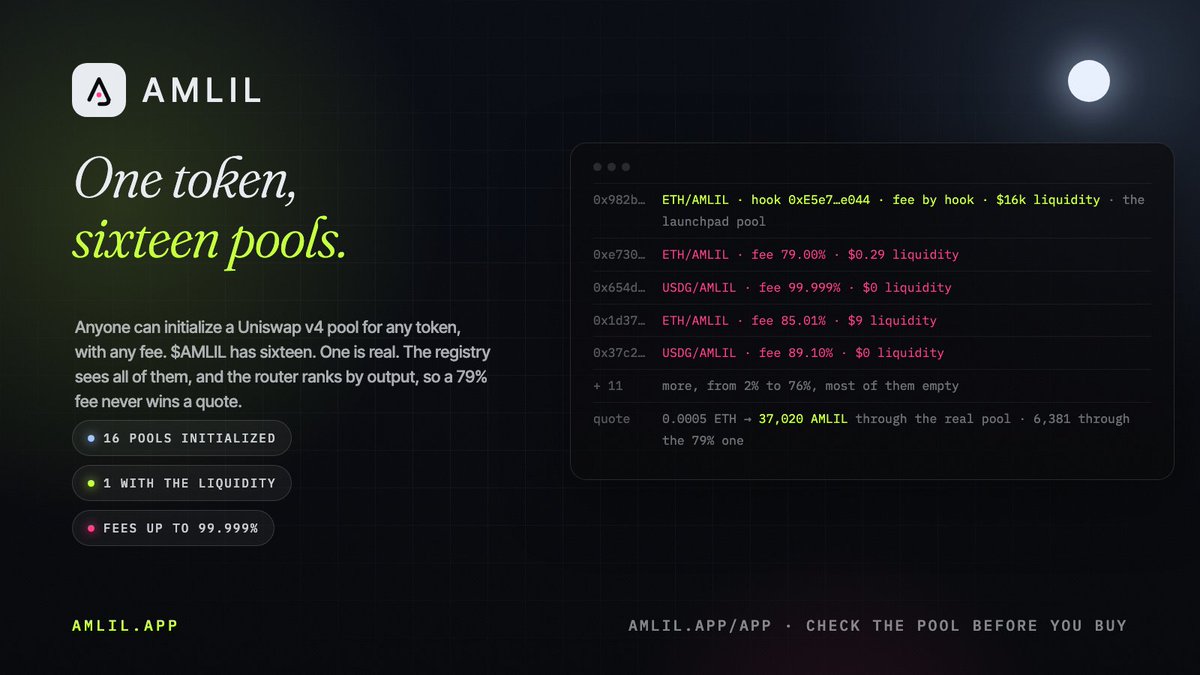
Task: Click the AMLIL brand name text
Action: (x=202, y=91)
